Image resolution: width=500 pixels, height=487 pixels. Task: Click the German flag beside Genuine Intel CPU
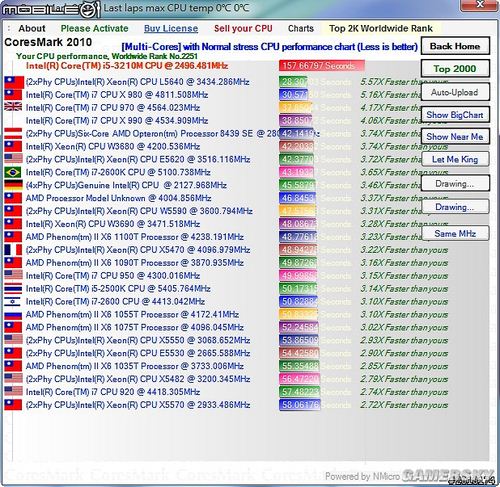coord(13,185)
